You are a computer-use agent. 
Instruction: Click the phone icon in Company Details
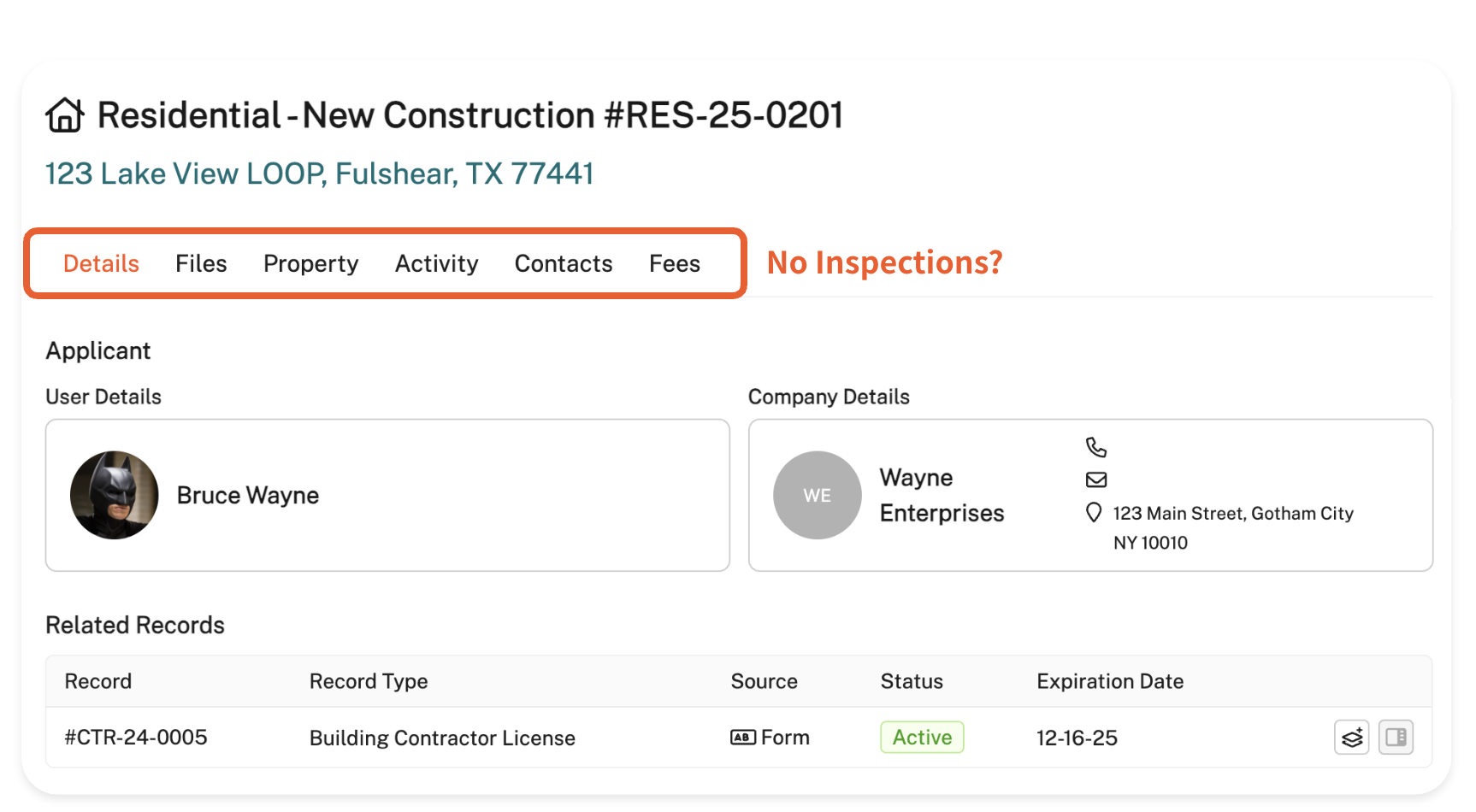pyautogui.click(x=1096, y=447)
